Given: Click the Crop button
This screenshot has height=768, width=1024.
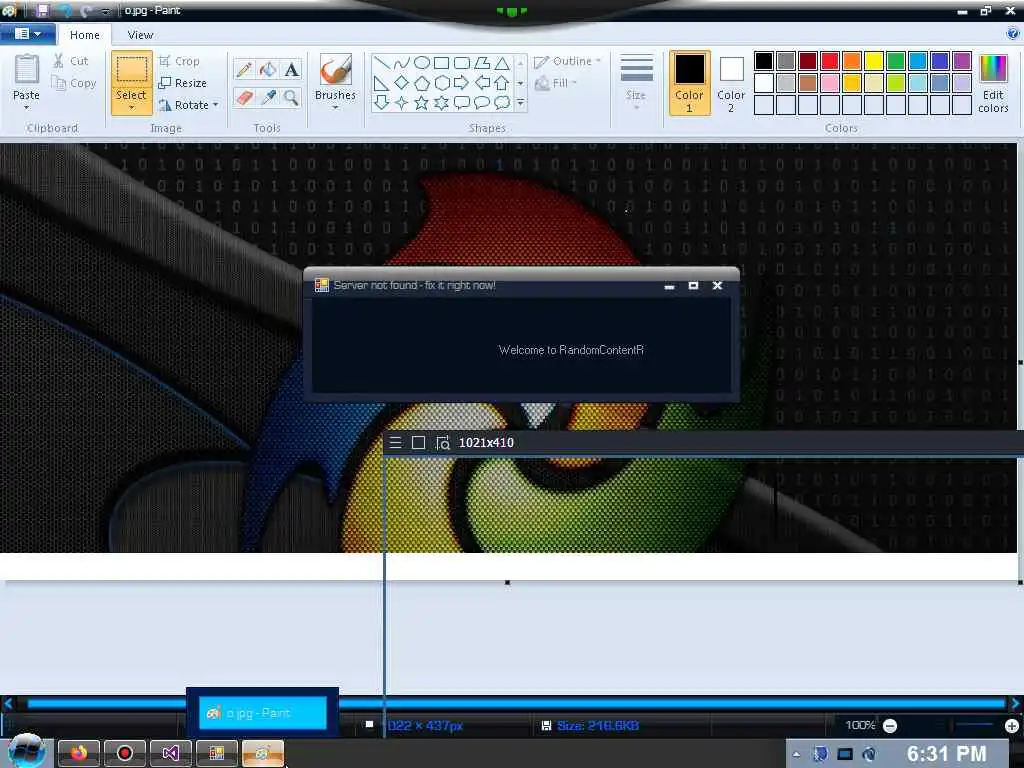Looking at the screenshot, I should [x=180, y=61].
